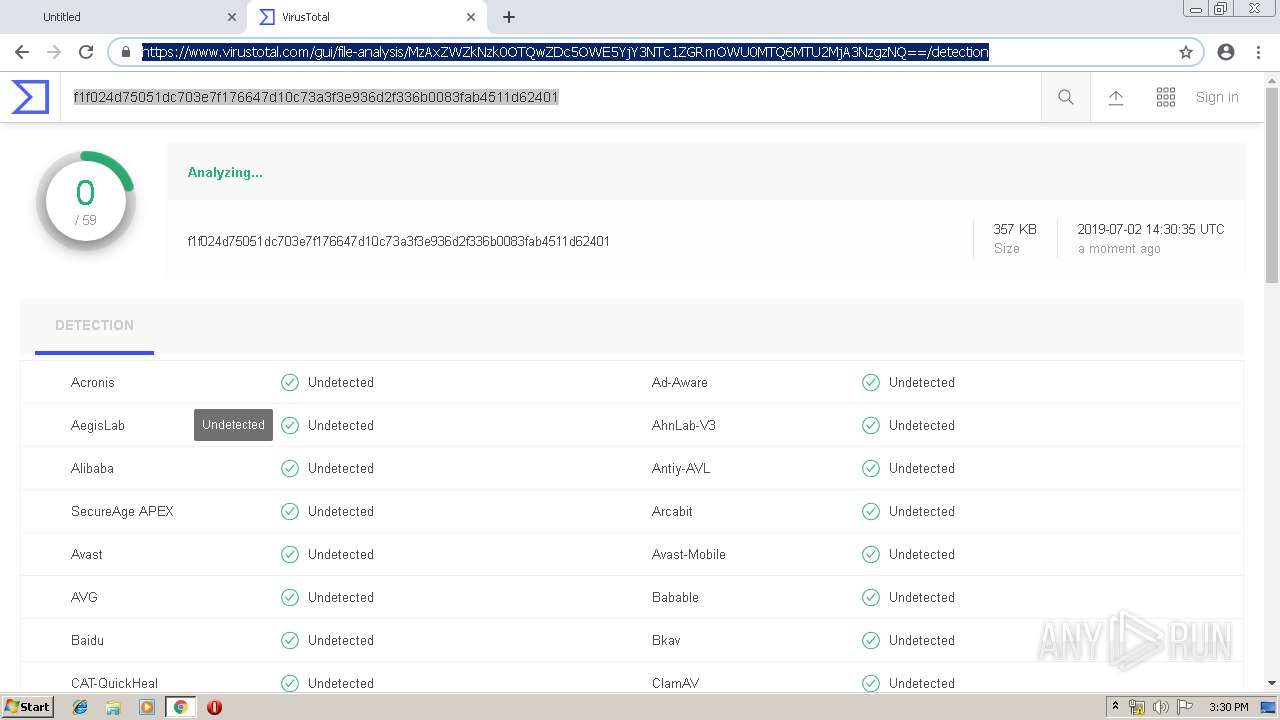This screenshot has height=720, width=1280.
Task: Click the page vertical scrollbar
Action: coord(1272,185)
